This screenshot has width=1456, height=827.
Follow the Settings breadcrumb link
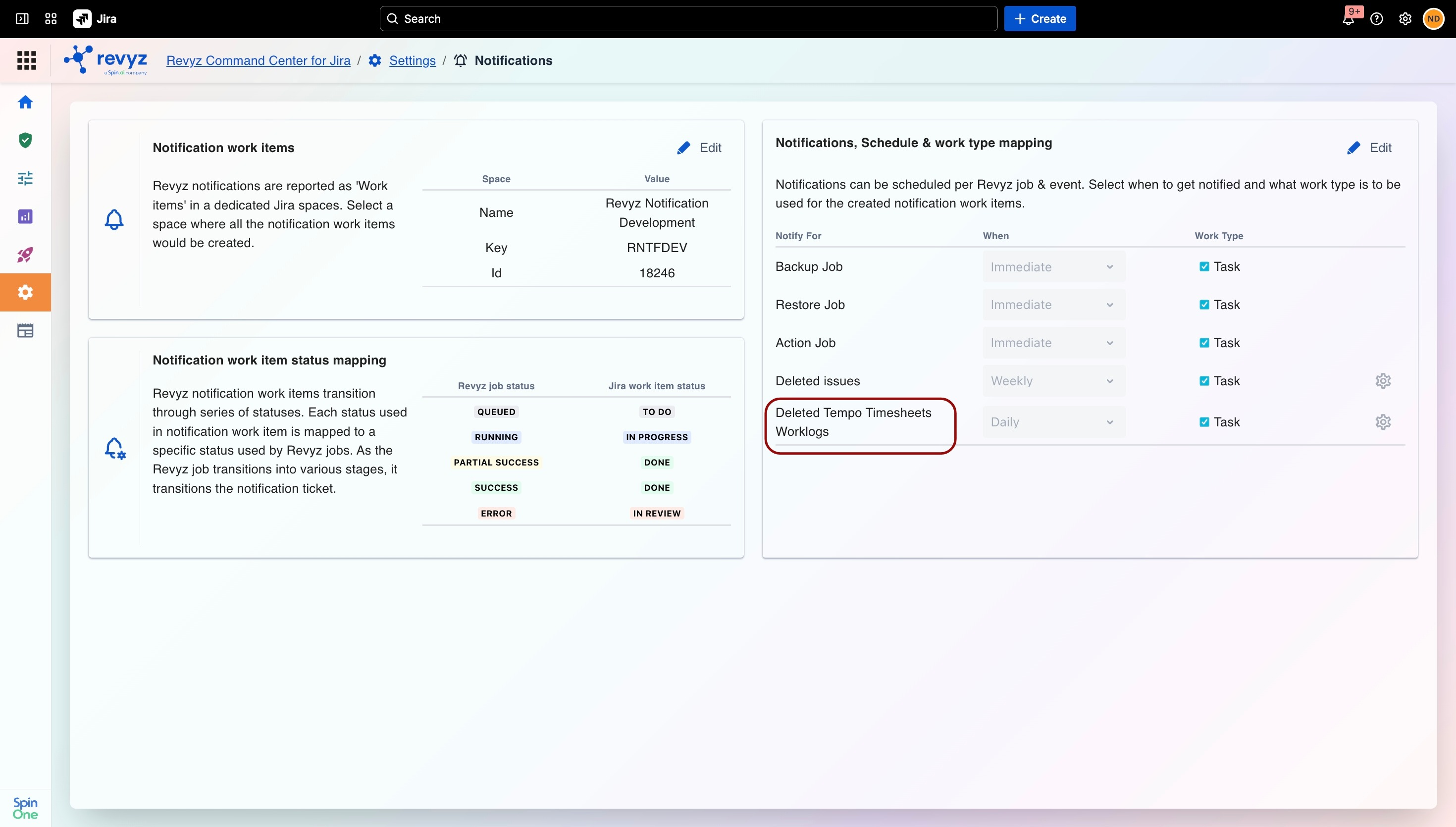(x=412, y=60)
